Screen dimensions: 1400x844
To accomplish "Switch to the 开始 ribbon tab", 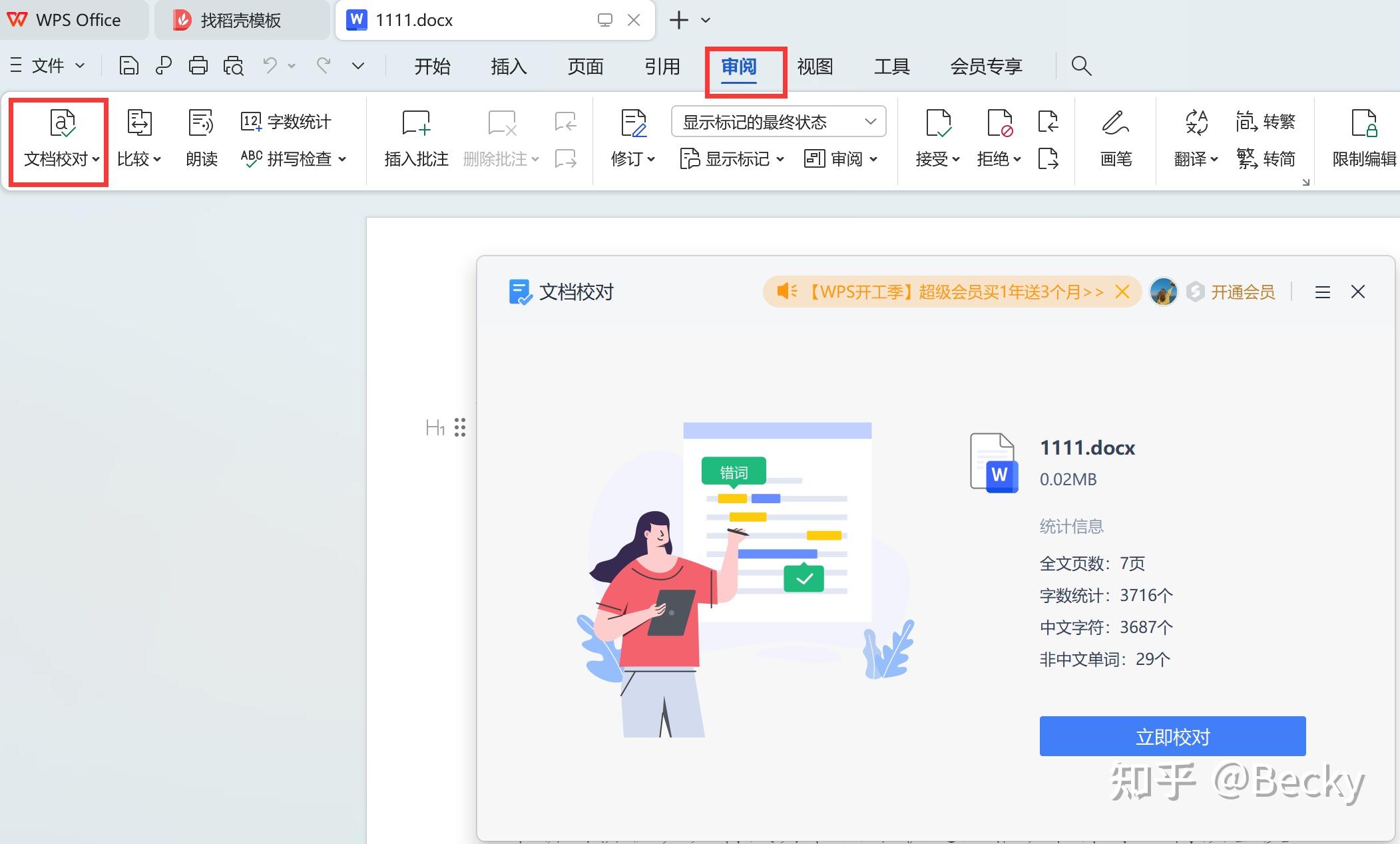I will click(x=433, y=66).
